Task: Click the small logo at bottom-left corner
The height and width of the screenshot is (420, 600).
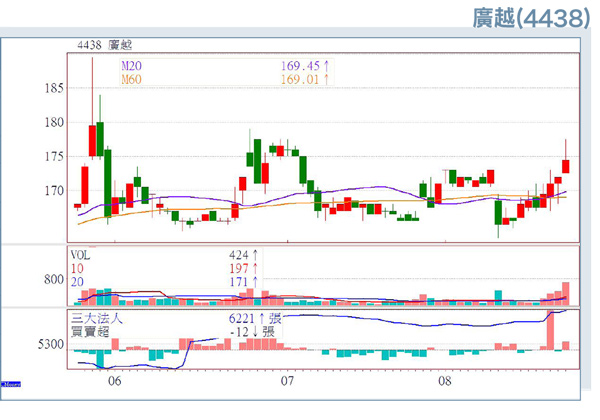Action: (x=11, y=383)
